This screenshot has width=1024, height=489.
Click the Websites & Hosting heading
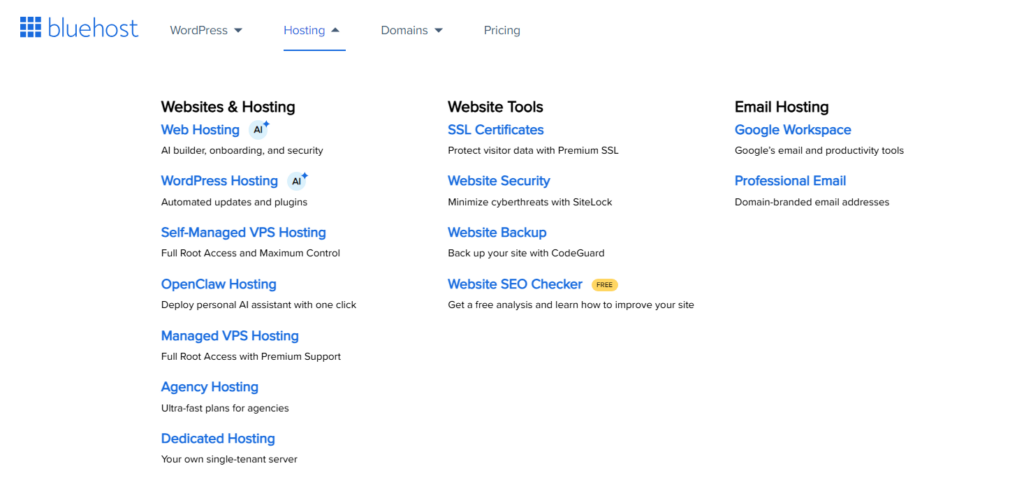pyautogui.click(x=228, y=106)
